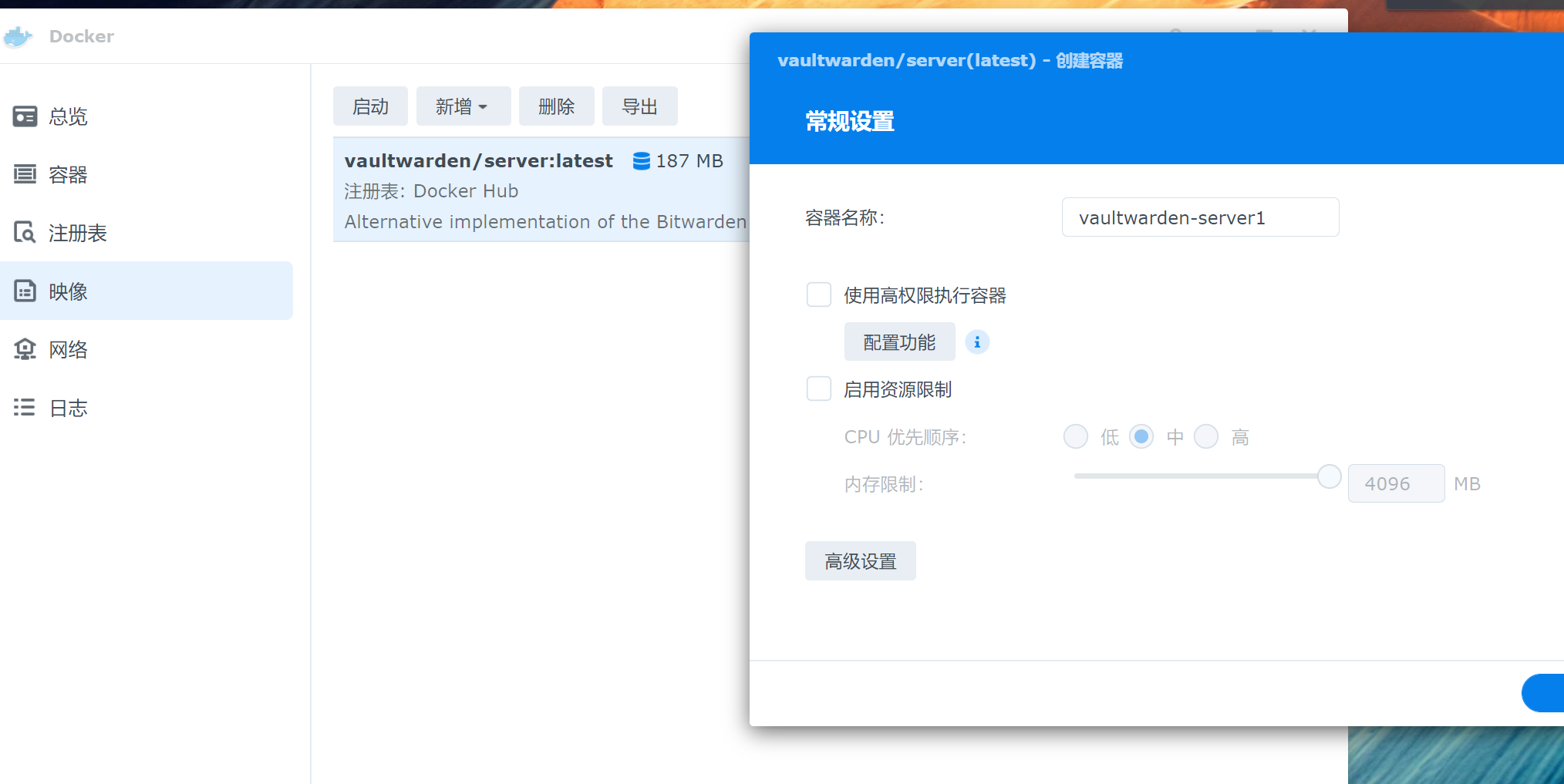The height and width of the screenshot is (784, 1564).
Task: Click the 4096 MB memory input field
Action: [1396, 483]
